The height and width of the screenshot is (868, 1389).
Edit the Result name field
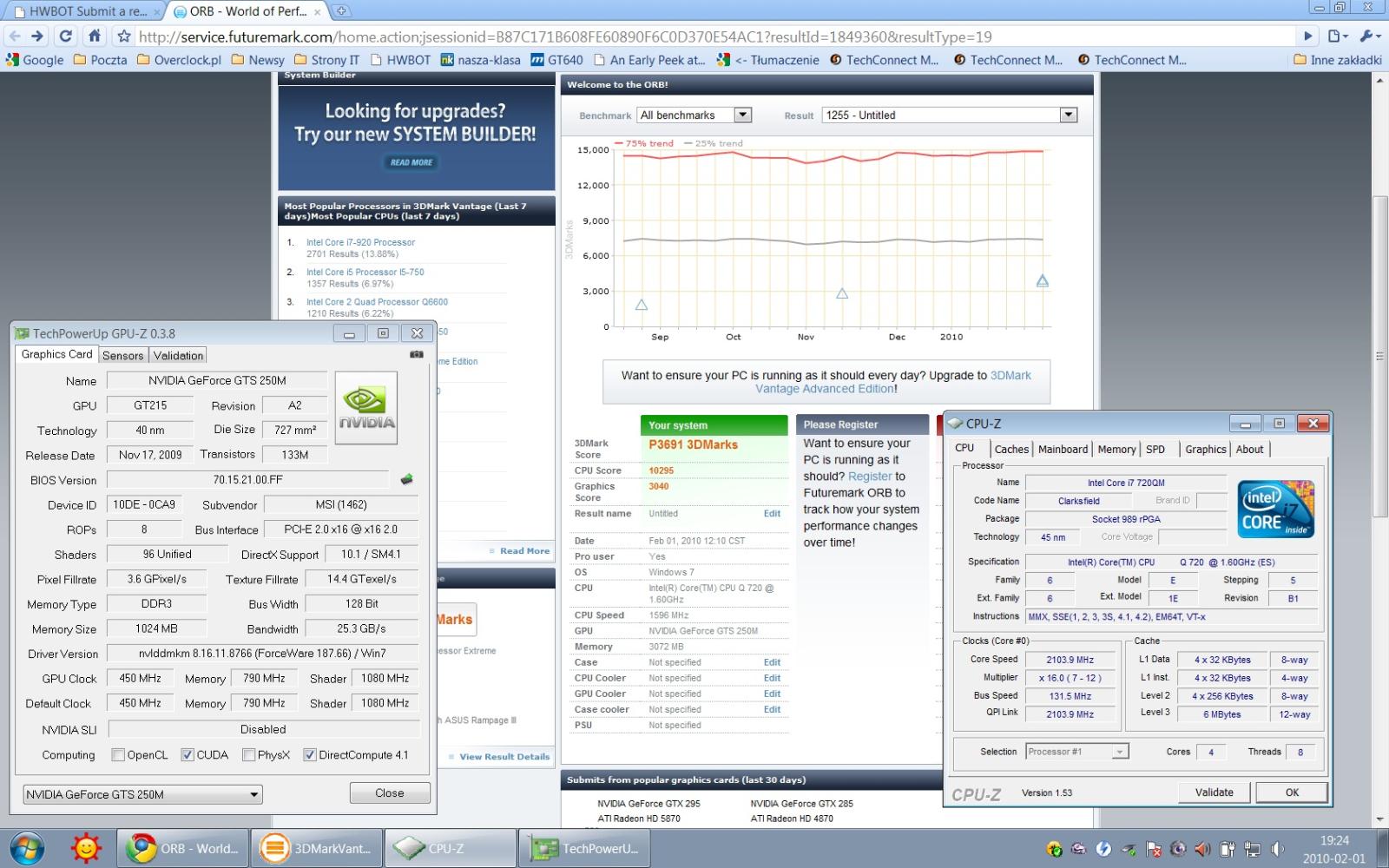point(772,514)
